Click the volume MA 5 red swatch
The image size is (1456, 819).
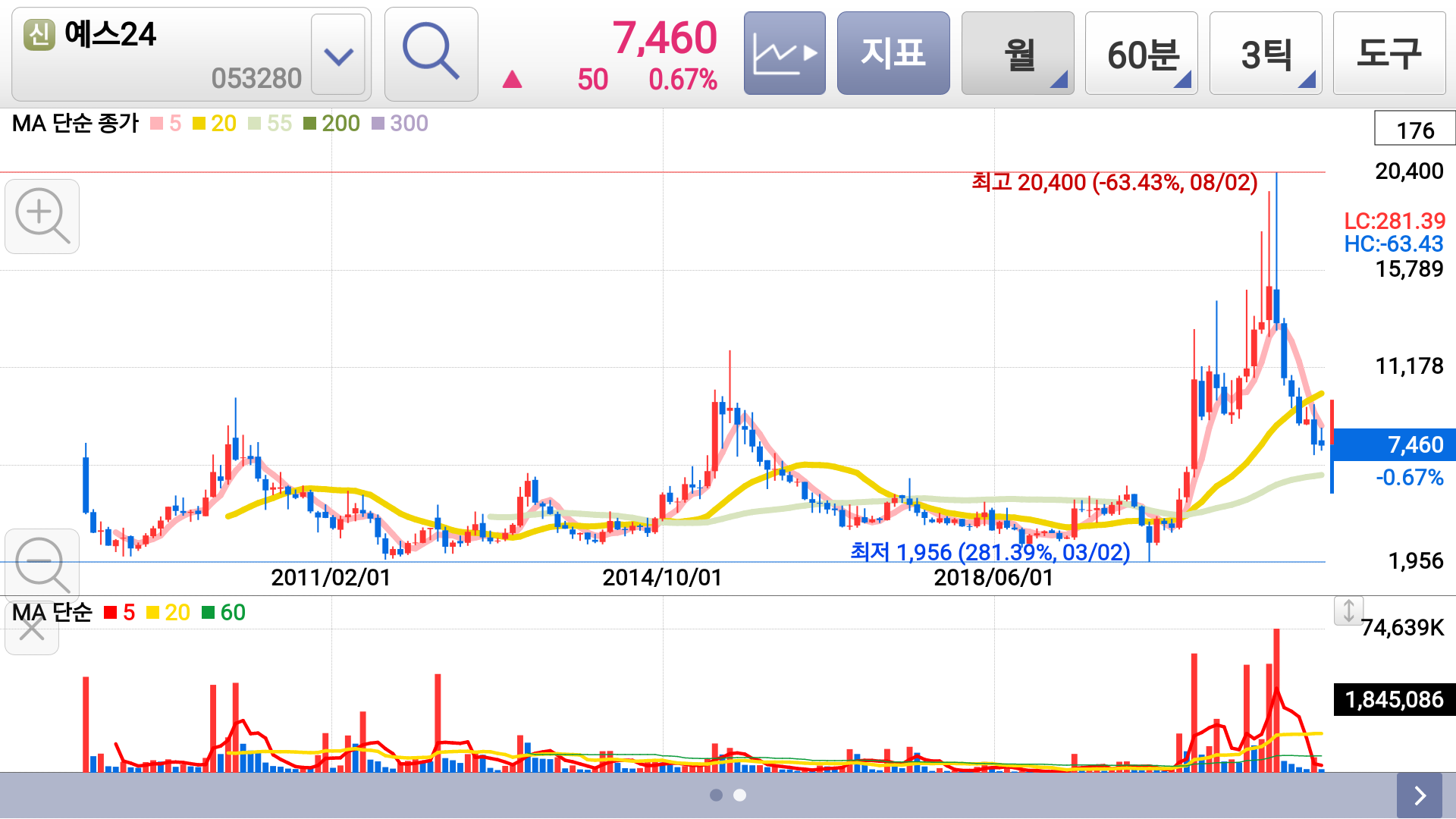click(111, 613)
